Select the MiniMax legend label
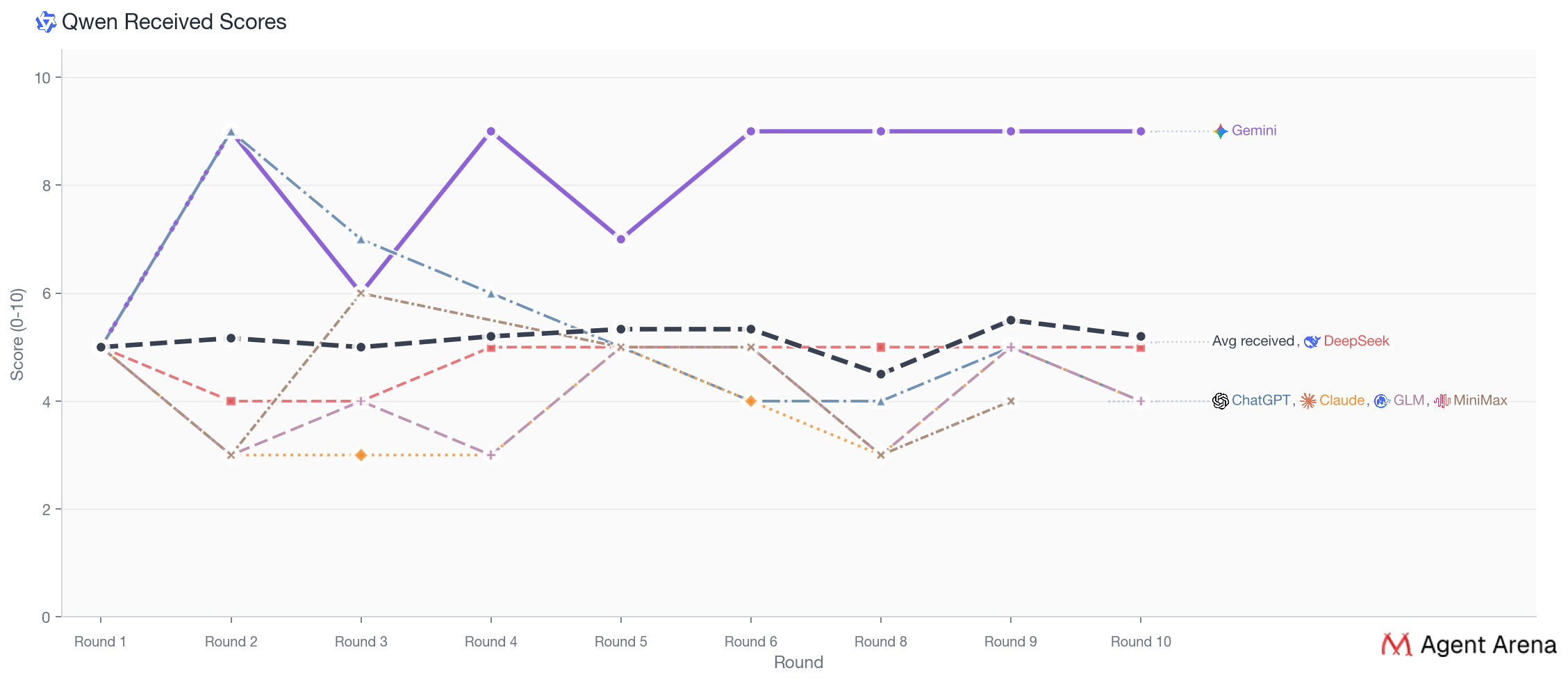 1480,400
